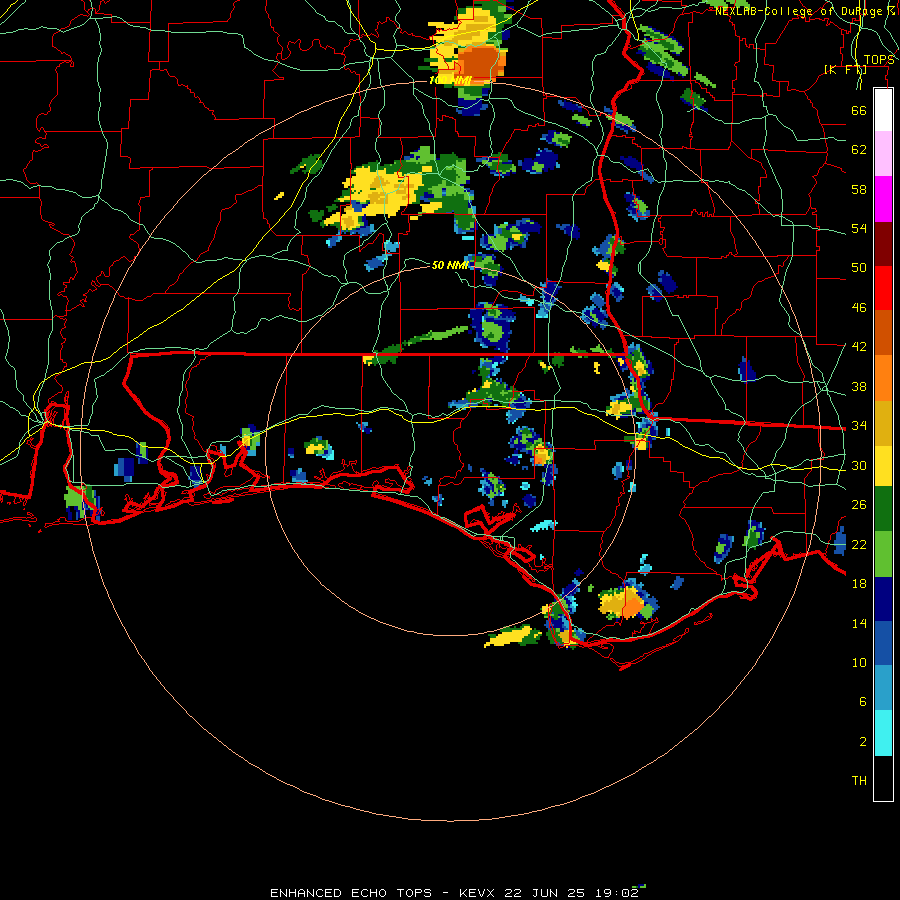This screenshot has height=900, width=900.
Task: Click the TH threshold label
Action: 859,781
